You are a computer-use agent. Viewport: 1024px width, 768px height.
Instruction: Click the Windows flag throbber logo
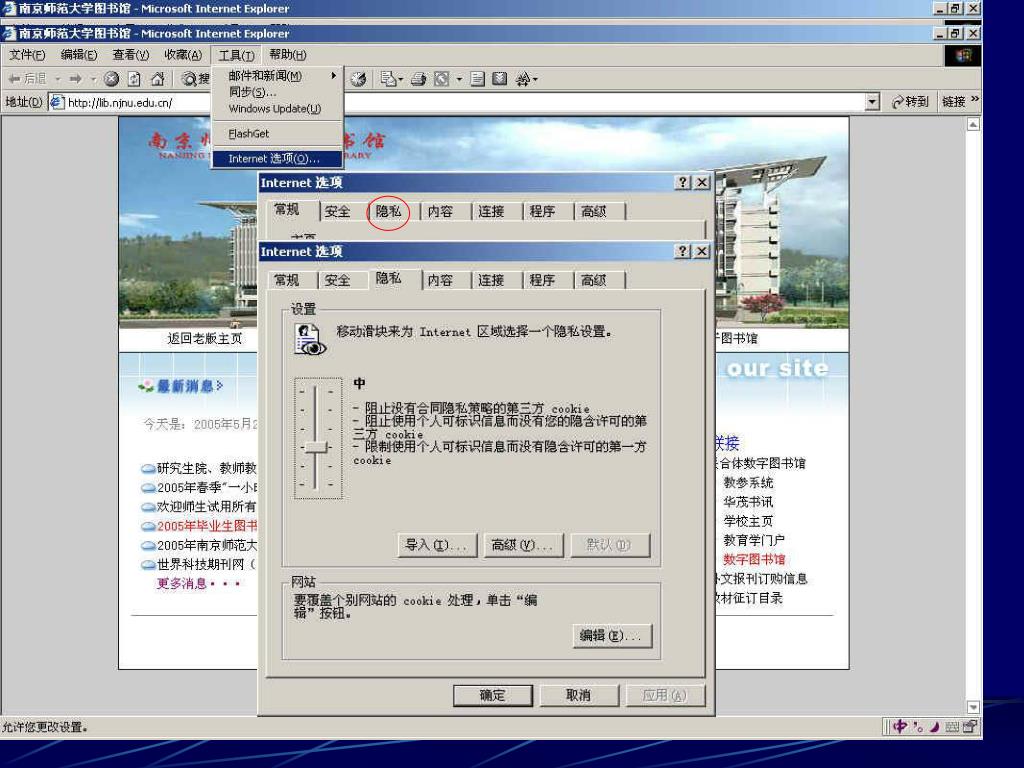tap(963, 56)
